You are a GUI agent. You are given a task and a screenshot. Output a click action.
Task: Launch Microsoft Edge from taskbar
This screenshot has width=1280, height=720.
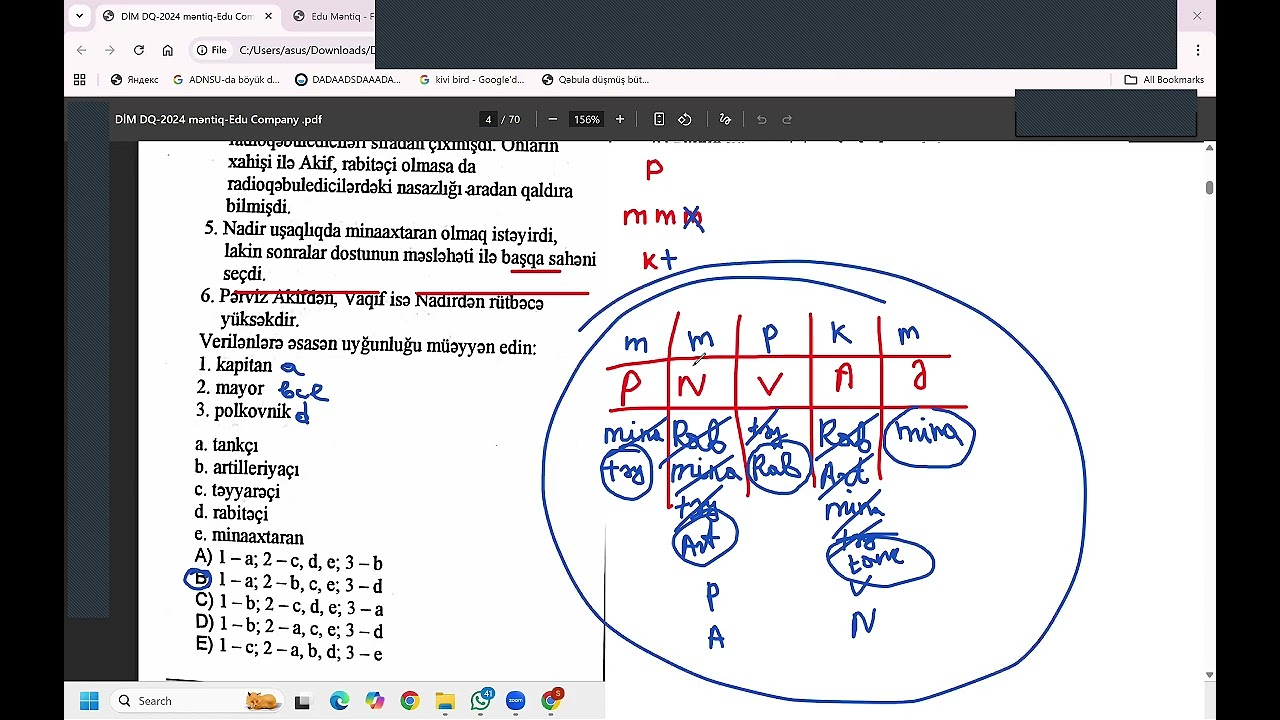point(339,701)
